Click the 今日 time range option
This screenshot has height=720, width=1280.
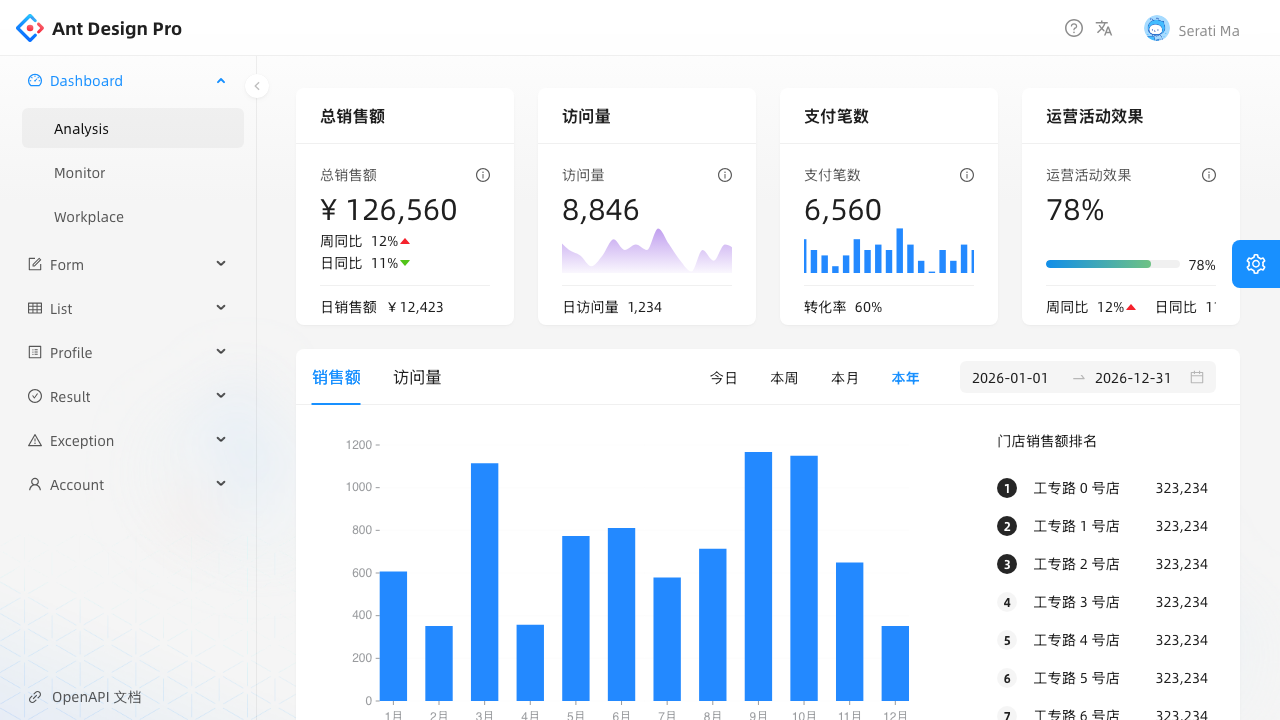(724, 377)
